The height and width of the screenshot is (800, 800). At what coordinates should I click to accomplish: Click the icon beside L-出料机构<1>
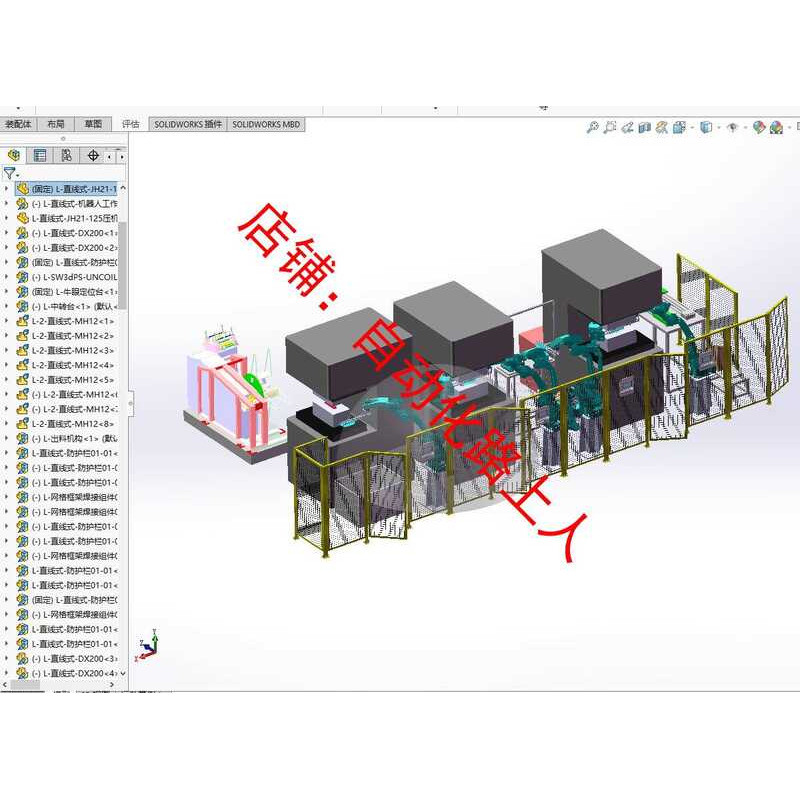(x=22, y=438)
